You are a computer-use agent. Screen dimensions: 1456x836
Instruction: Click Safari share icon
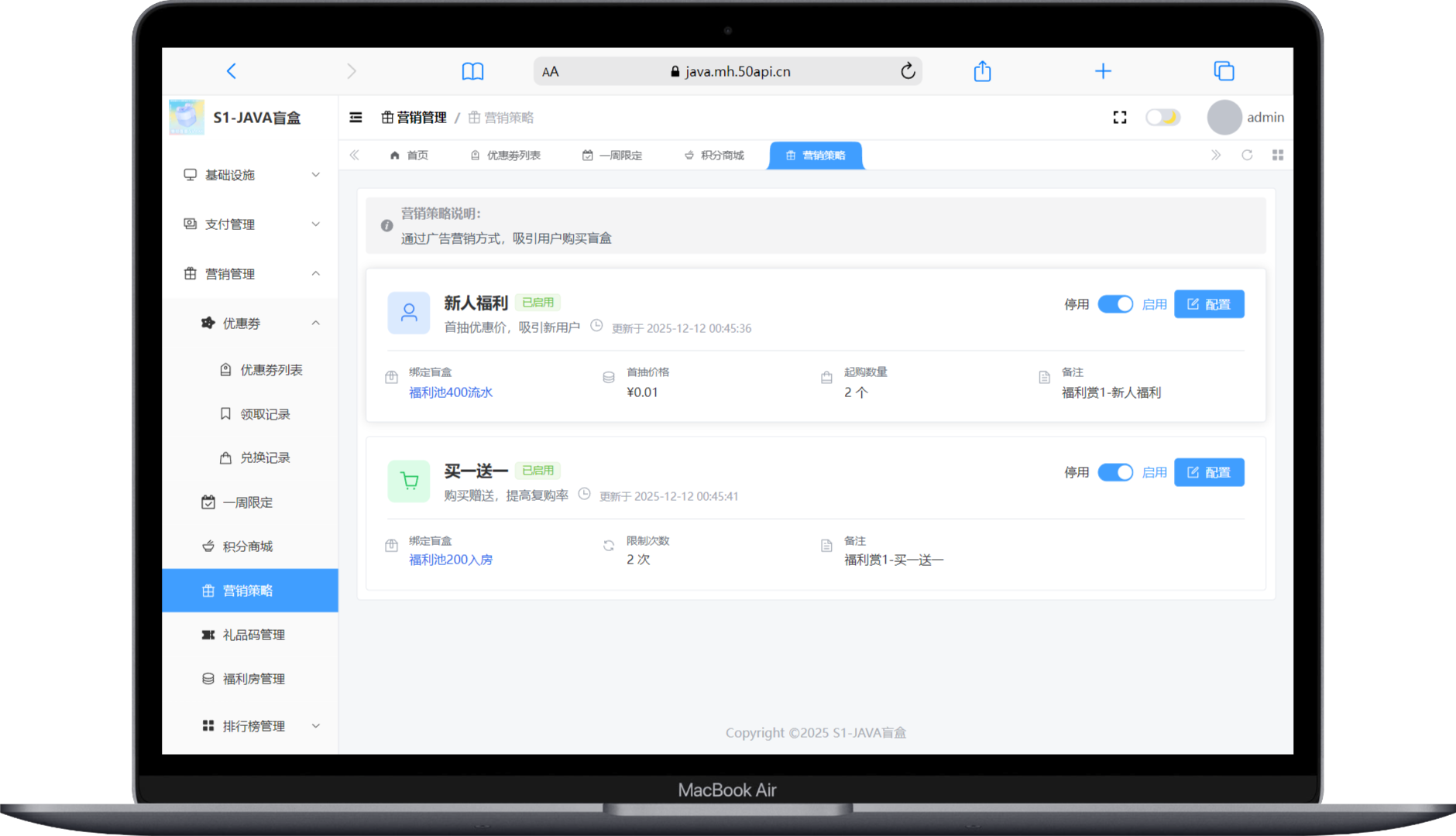[982, 71]
